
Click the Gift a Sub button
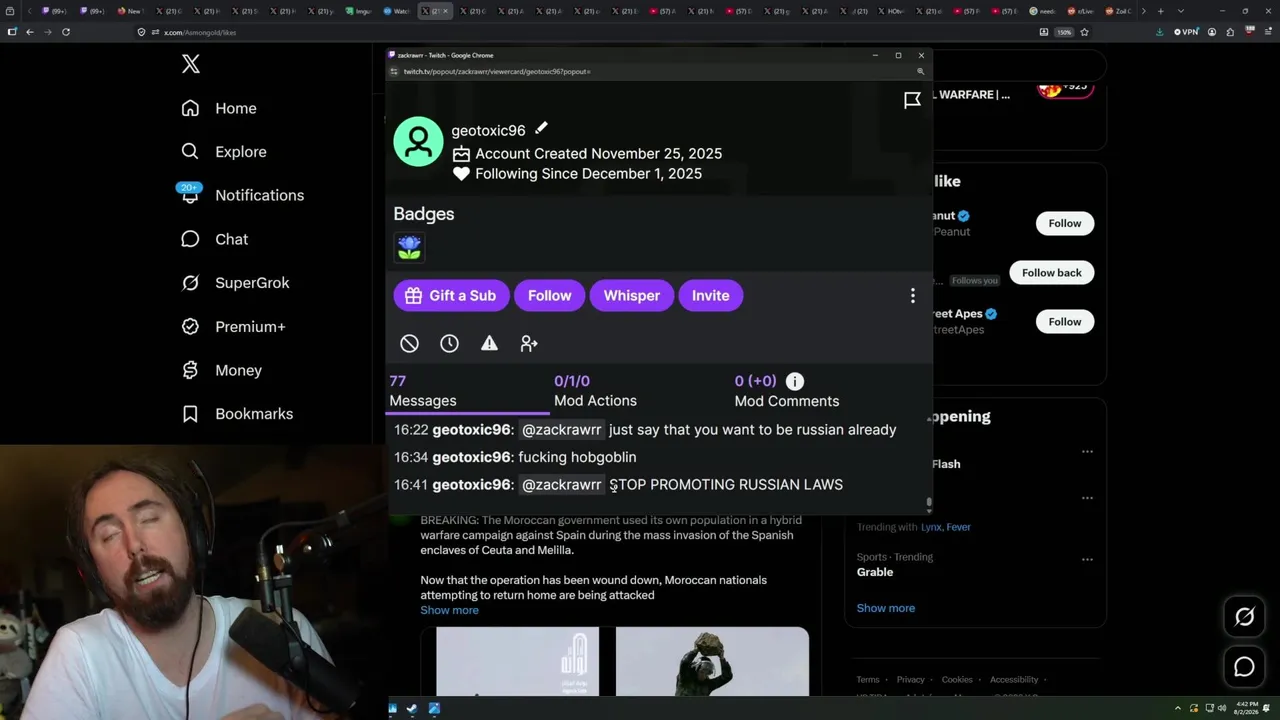click(x=449, y=296)
